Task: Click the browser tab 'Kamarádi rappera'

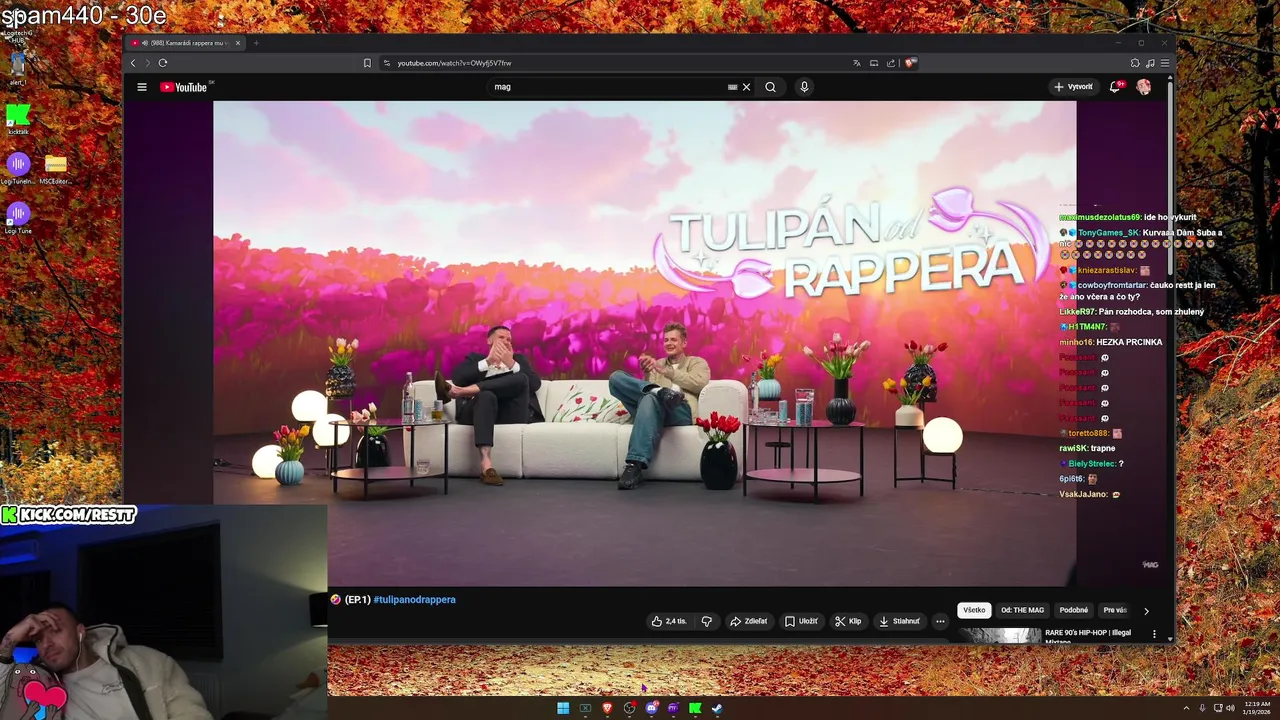Action: click(185, 43)
